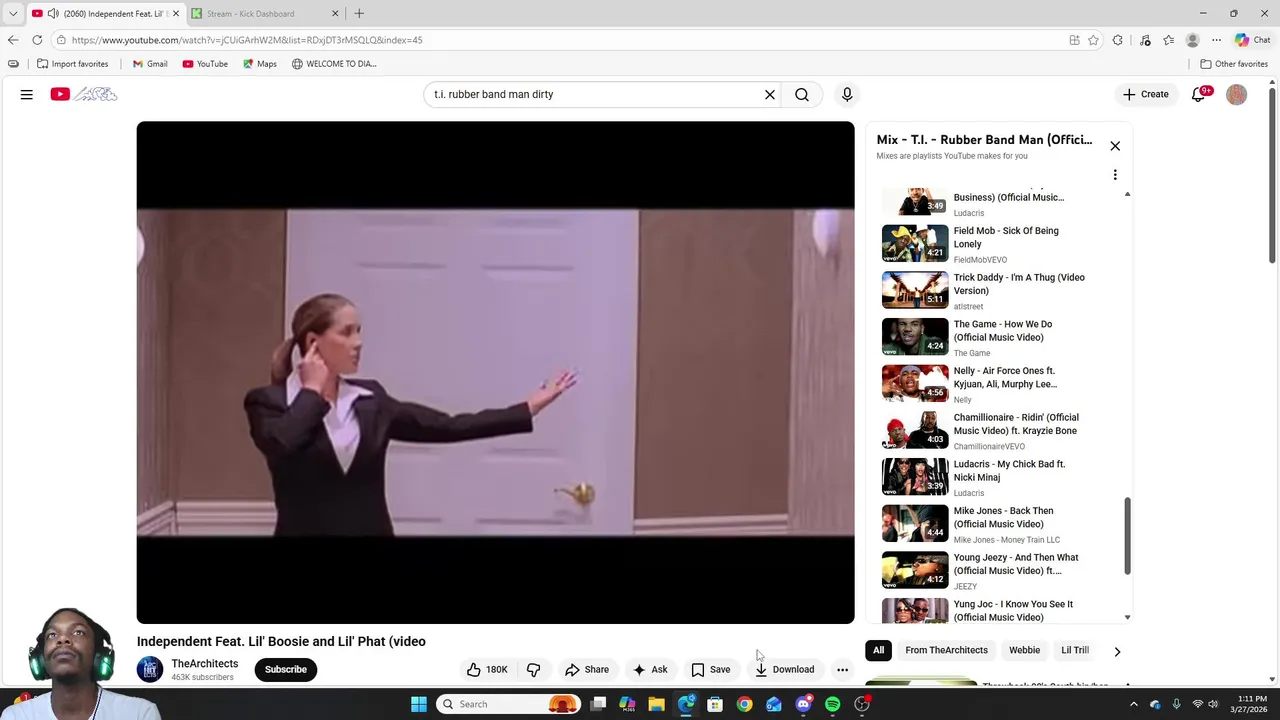Open TheArchitects channel avatar
This screenshot has height=720, width=1280.
pos(150,669)
